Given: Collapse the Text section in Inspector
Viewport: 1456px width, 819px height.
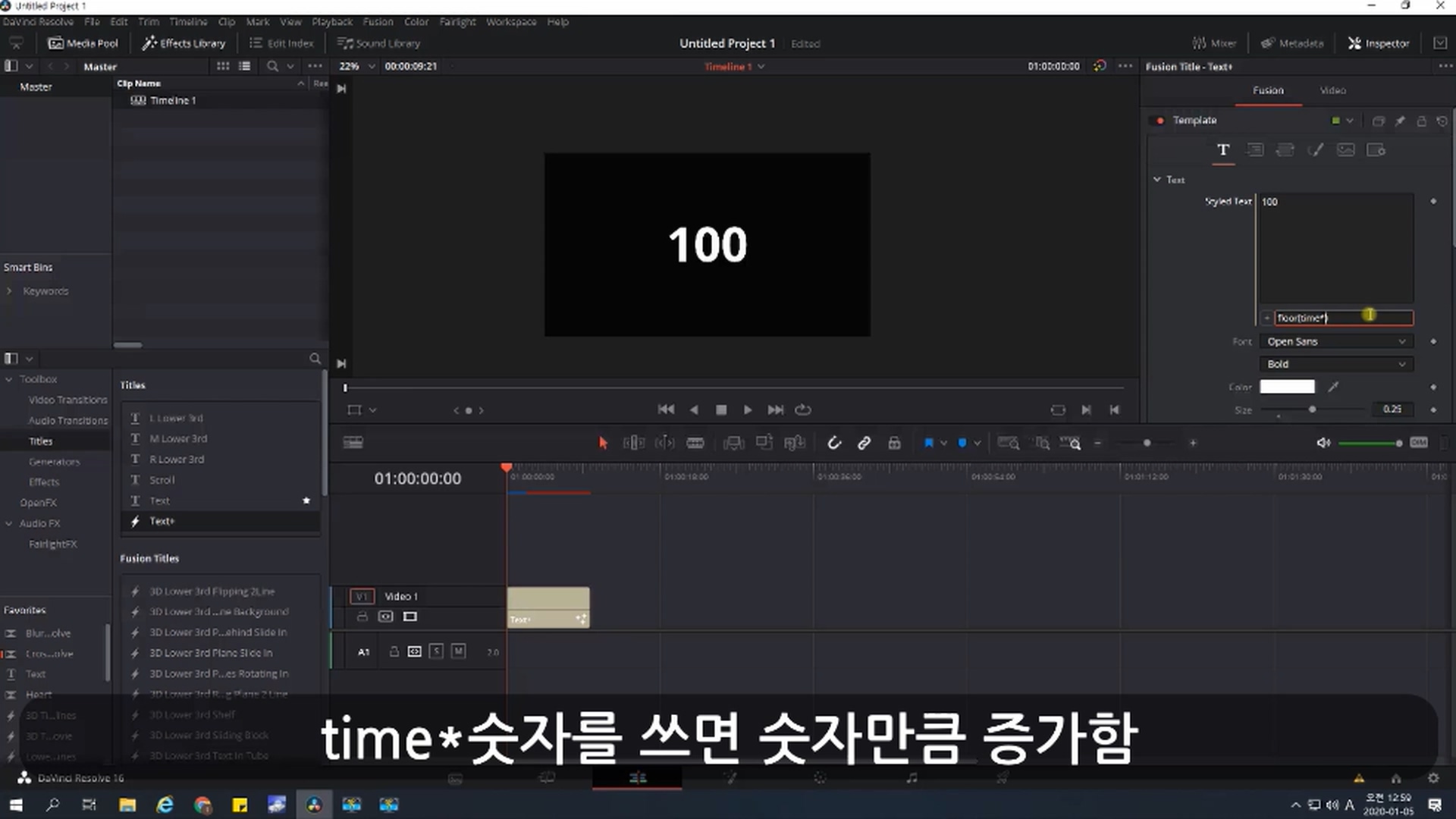Looking at the screenshot, I should tap(1157, 180).
